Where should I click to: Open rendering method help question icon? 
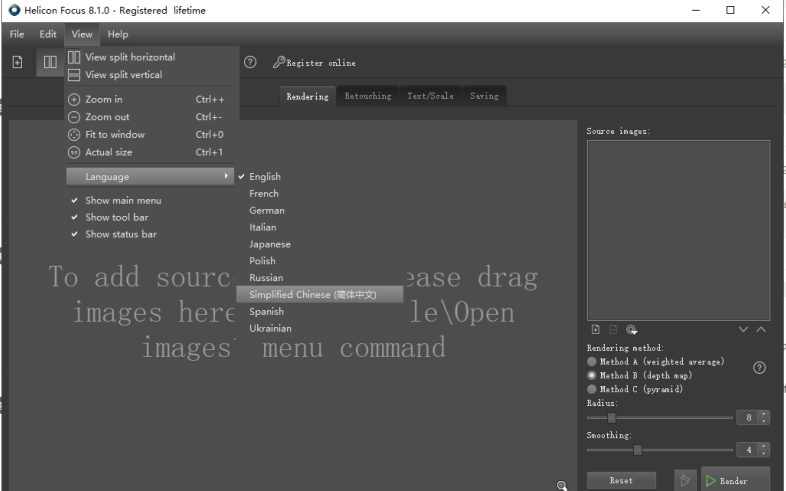[759, 368]
